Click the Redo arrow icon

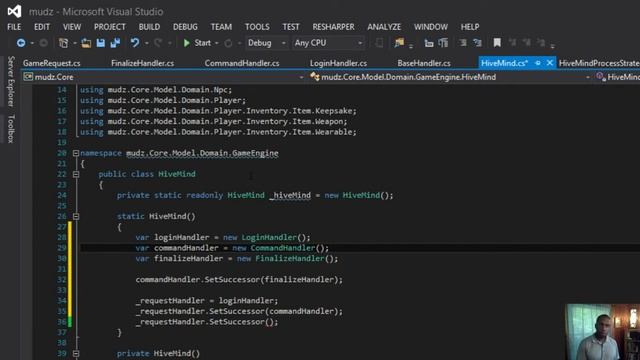(158, 43)
